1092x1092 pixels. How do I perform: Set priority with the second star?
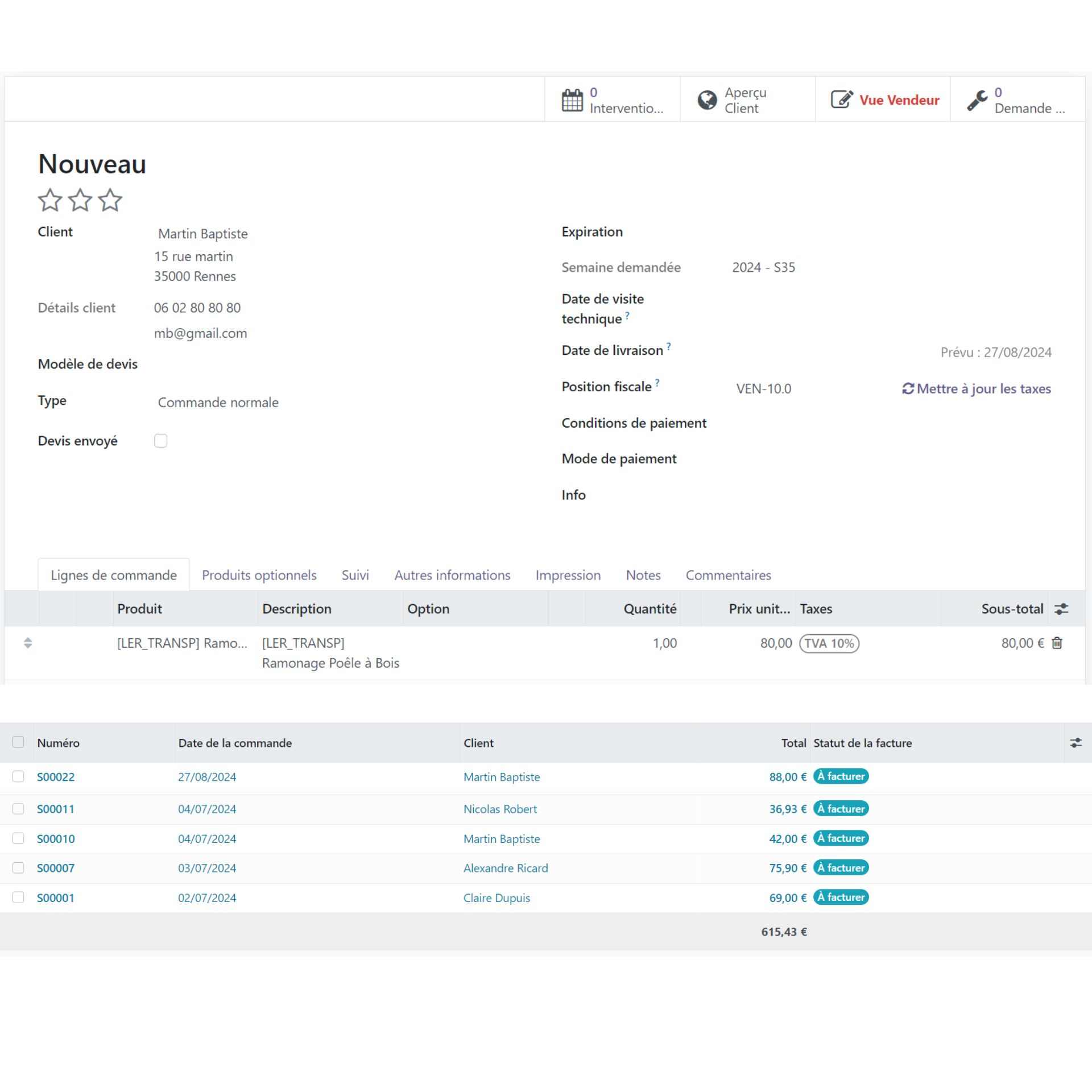[x=80, y=200]
